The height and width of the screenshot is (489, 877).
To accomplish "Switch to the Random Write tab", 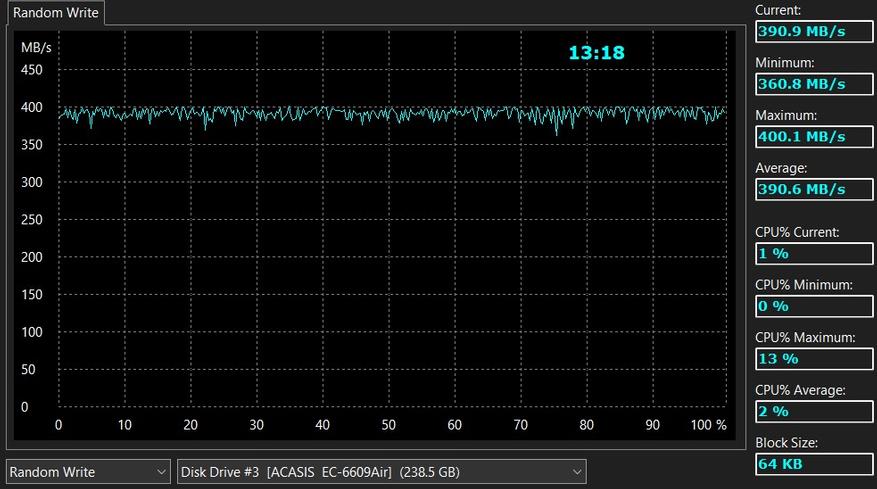I will coord(54,13).
